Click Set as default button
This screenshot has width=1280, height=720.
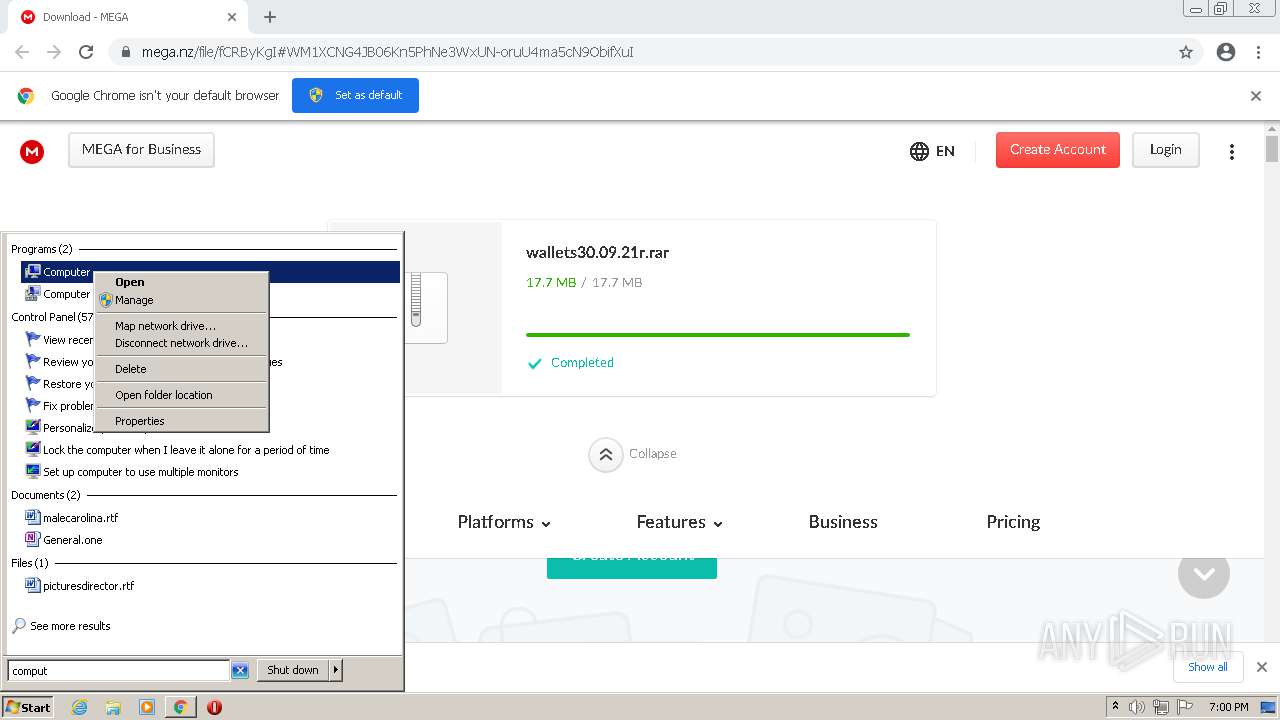click(x=355, y=96)
